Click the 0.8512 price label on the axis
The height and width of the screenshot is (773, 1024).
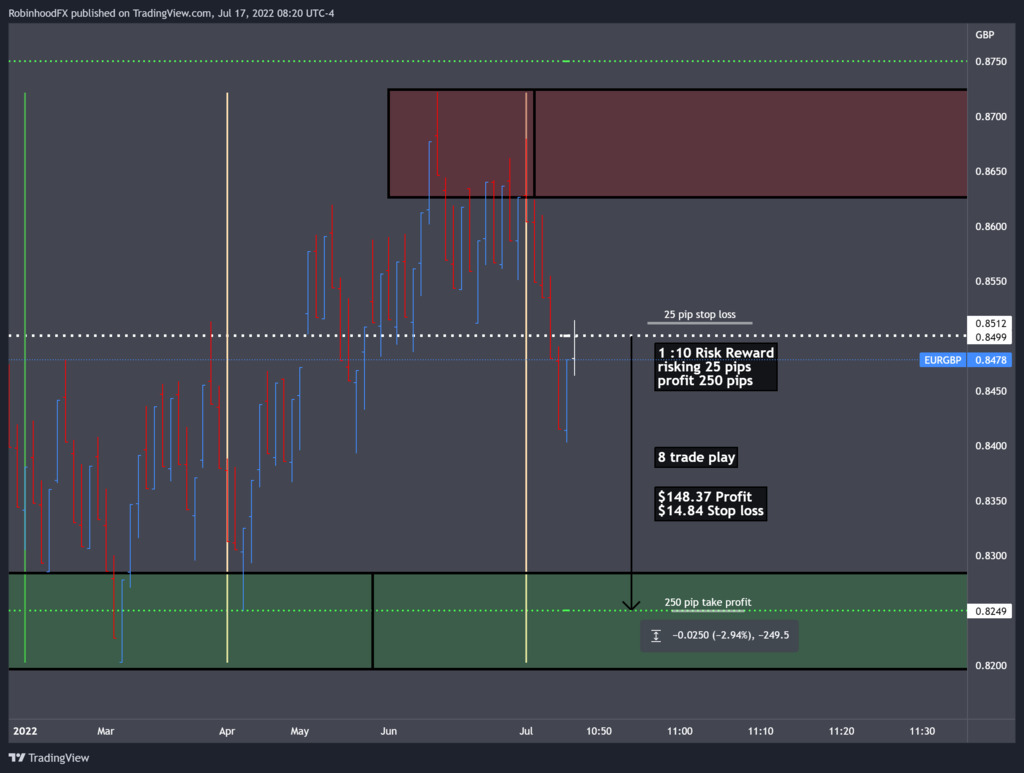pos(989,324)
